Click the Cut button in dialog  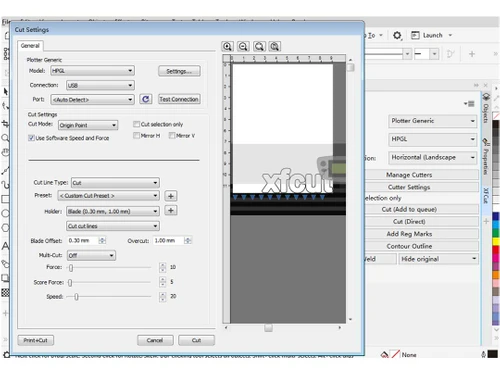(x=196, y=340)
